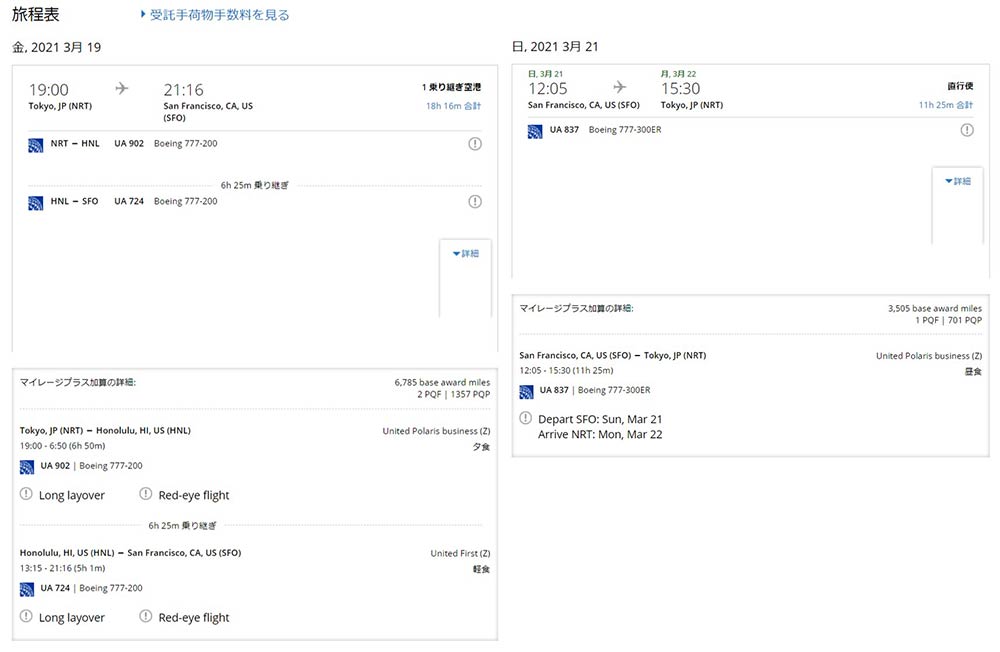Click Arrive NRT: Mon, Mar 22 text

600,434
